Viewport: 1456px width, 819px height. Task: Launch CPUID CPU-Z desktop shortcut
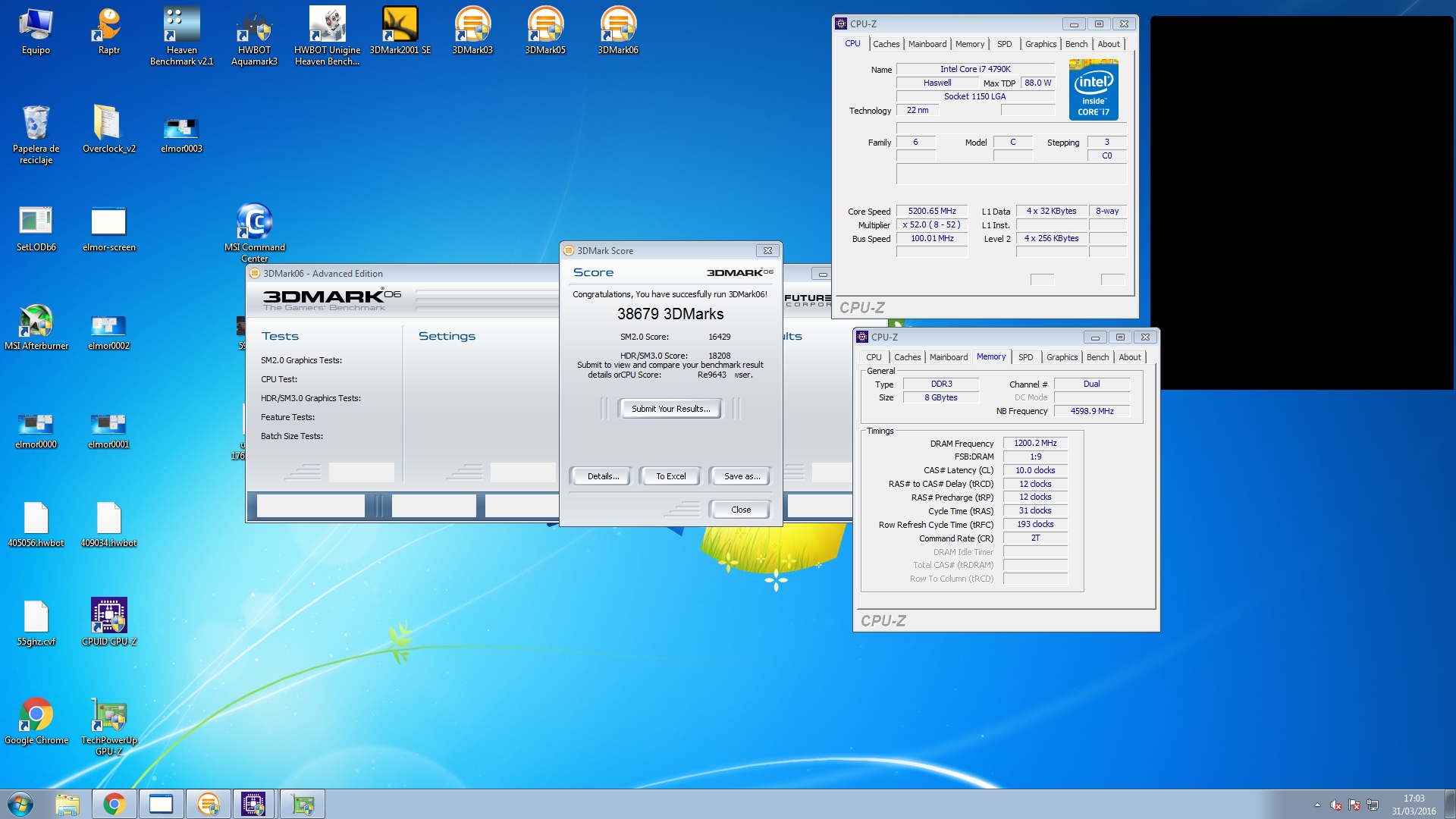[108, 622]
